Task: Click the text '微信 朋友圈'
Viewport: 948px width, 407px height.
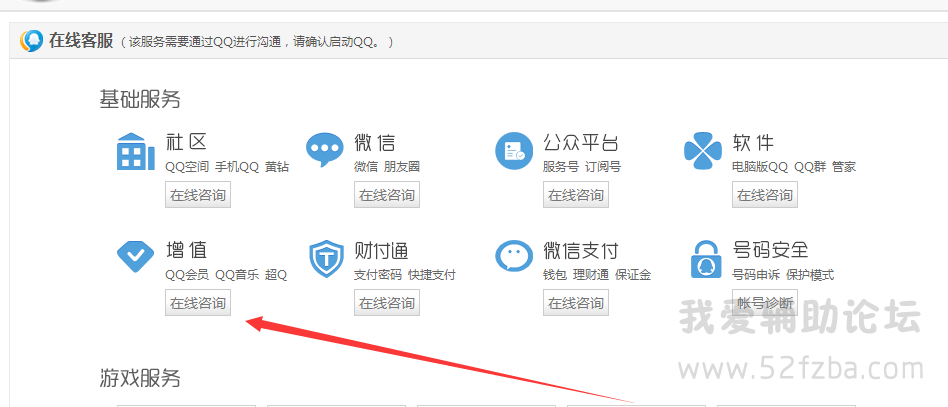Action: [387, 167]
